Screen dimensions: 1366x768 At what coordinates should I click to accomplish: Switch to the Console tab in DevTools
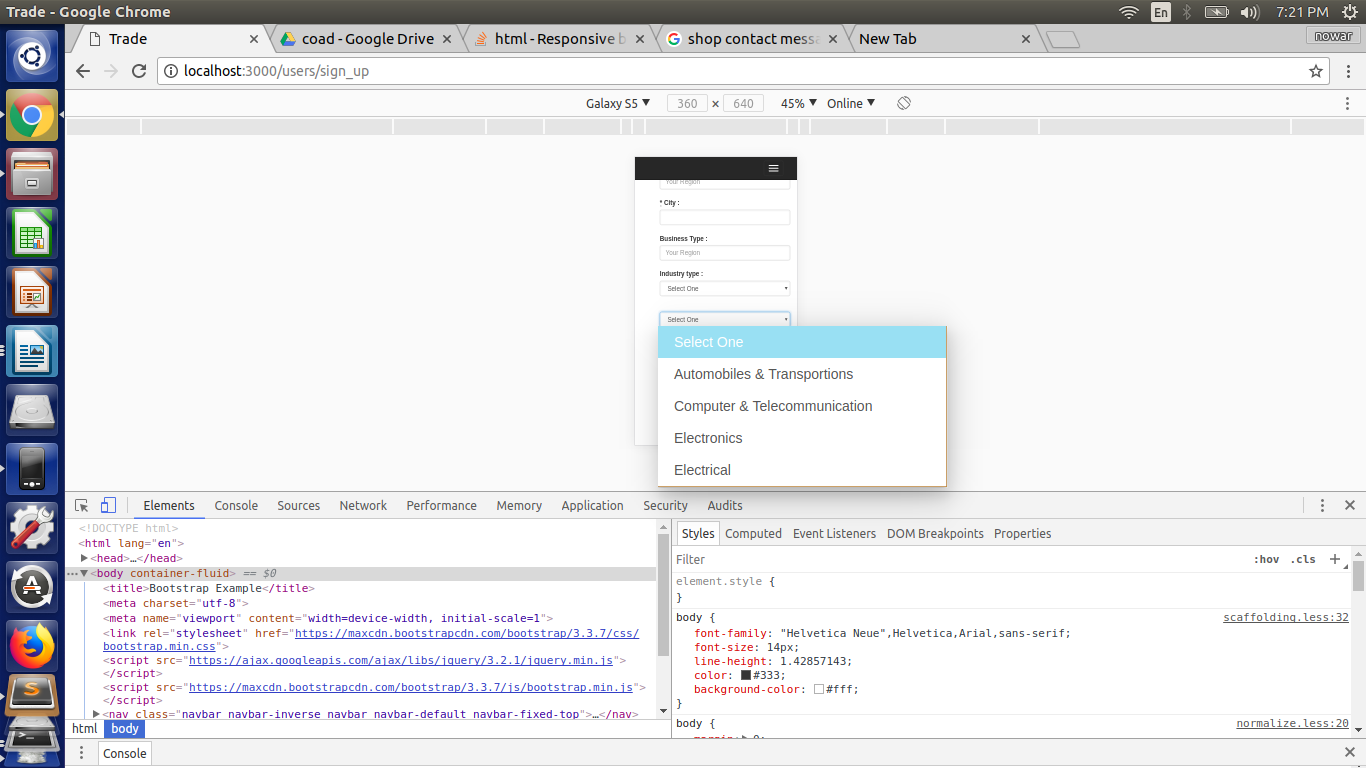[x=236, y=506]
